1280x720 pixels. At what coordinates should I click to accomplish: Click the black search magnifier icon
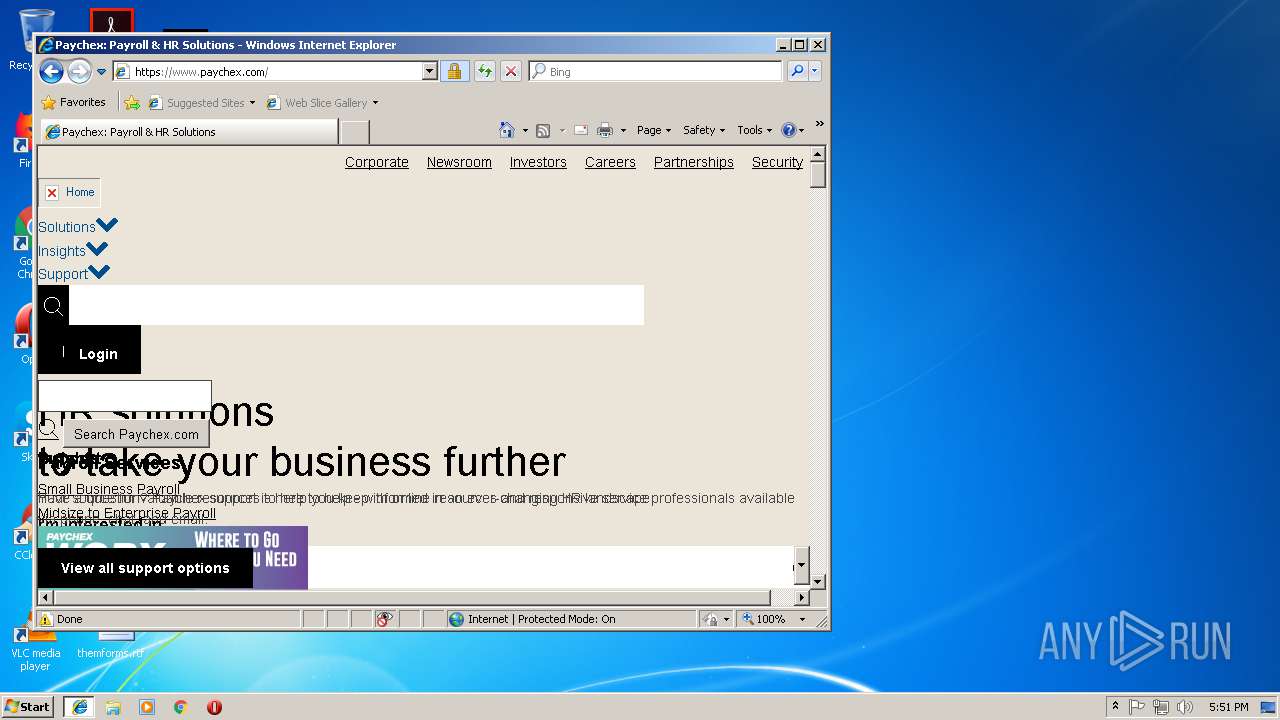click(x=53, y=306)
